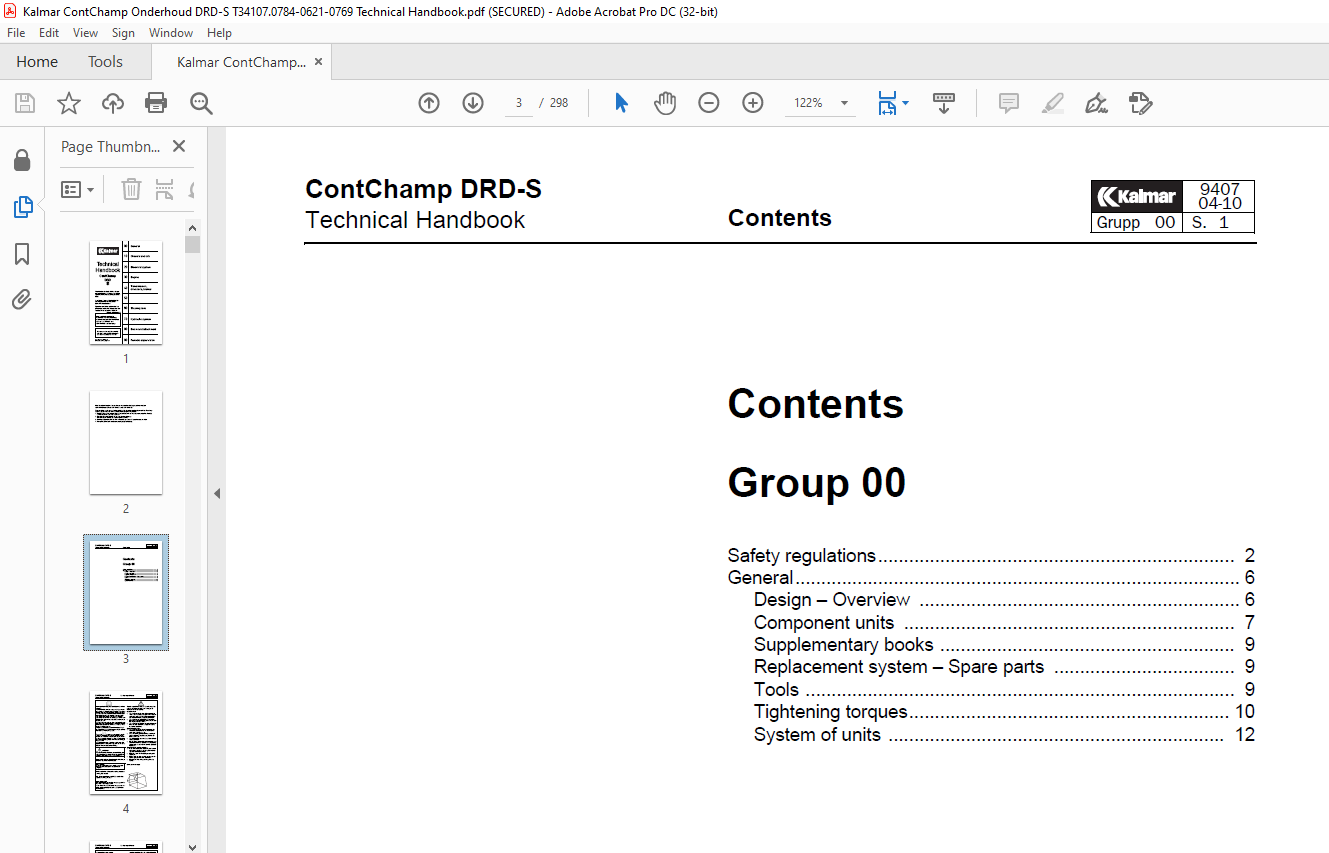Print the document using printer icon
1329x853 pixels.
click(156, 103)
